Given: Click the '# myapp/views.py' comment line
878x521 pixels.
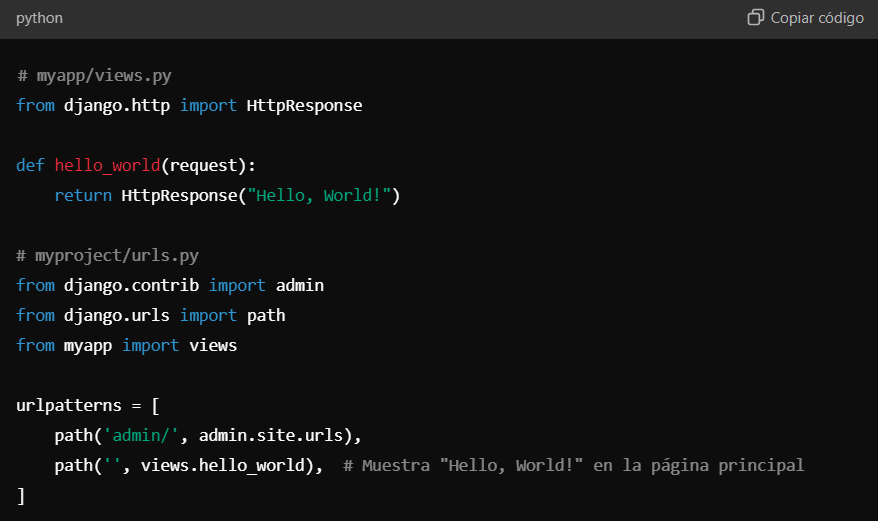Looking at the screenshot, I should (x=94, y=76).
